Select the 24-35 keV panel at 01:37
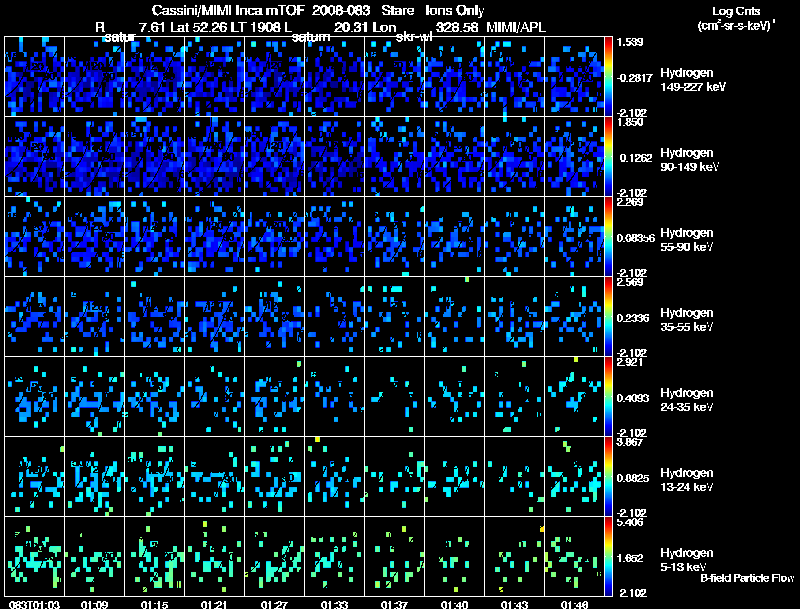Viewport: 800px width, 609px height. point(394,396)
